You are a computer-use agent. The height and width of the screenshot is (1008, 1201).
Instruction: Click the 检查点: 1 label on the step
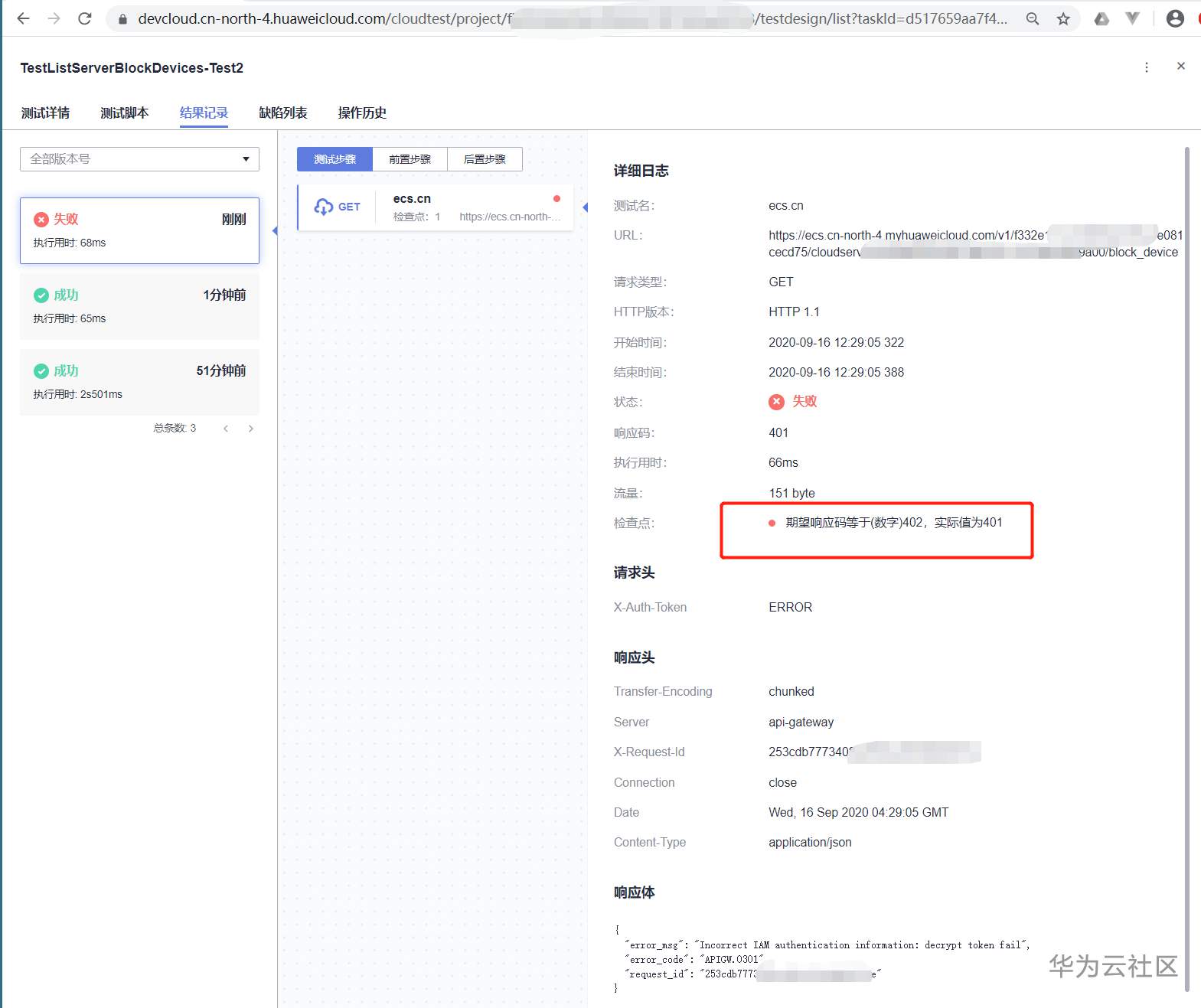coord(416,217)
